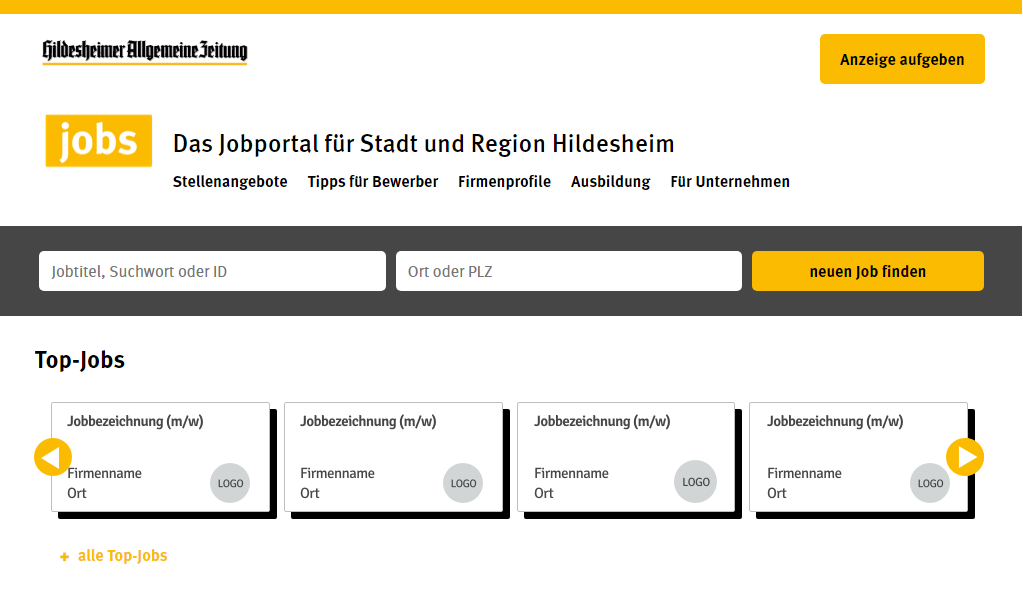Click the yellow jobs logo

[99, 141]
